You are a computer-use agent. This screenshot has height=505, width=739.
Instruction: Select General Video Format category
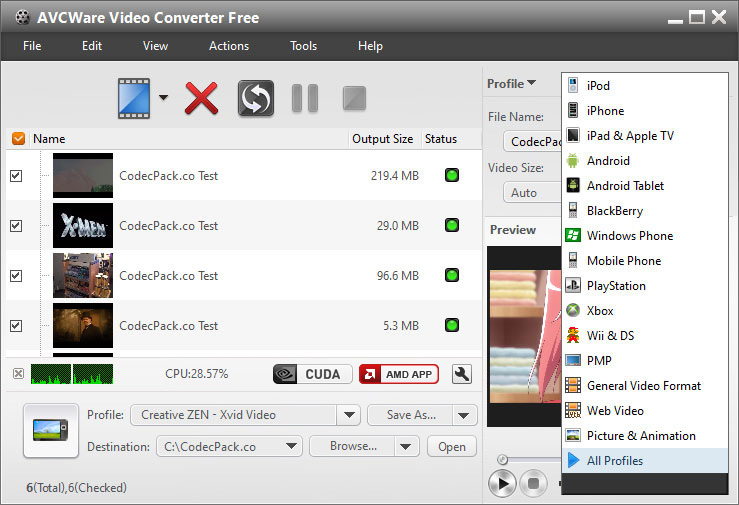645,385
